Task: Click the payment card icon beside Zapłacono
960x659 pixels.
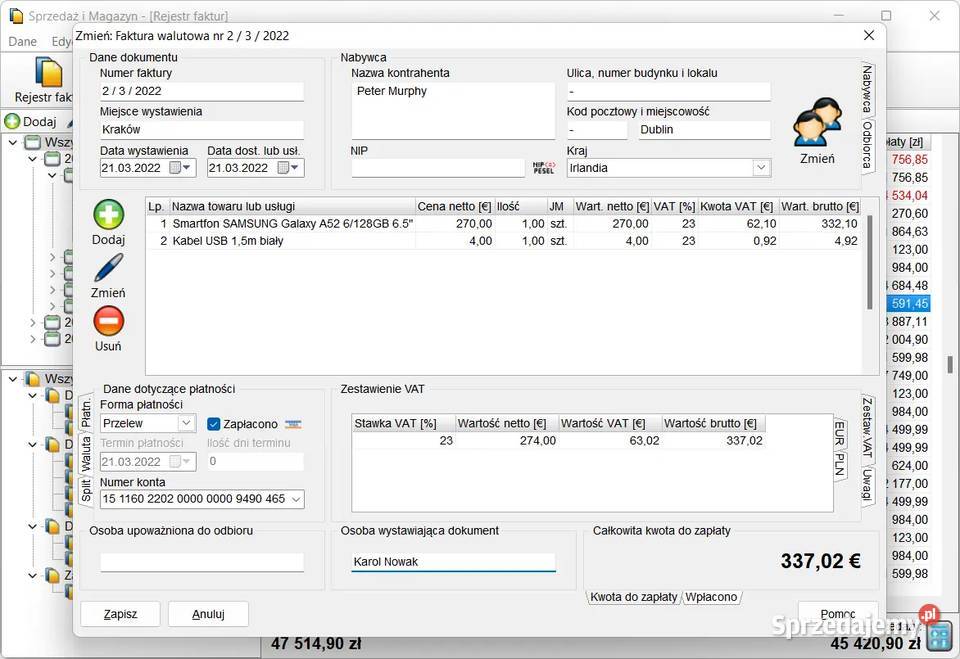Action: 293,424
